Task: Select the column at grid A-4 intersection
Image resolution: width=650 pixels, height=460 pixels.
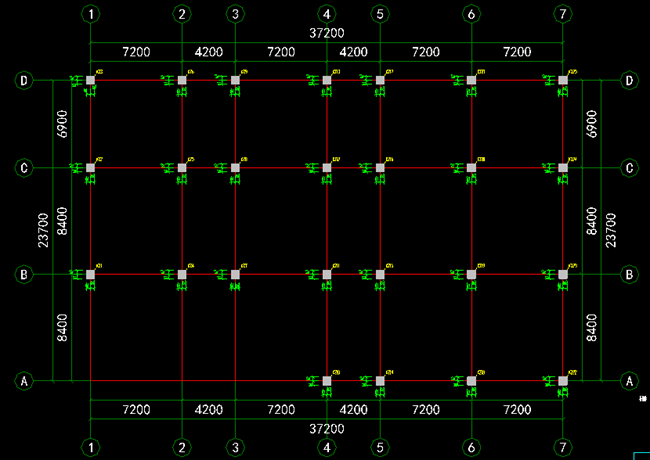Action: [x=327, y=380]
